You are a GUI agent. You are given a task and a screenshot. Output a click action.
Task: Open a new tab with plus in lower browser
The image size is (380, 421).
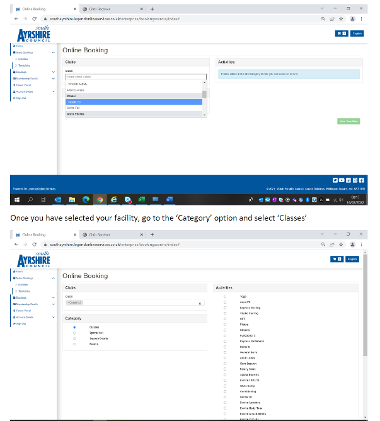pyautogui.click(x=152, y=234)
